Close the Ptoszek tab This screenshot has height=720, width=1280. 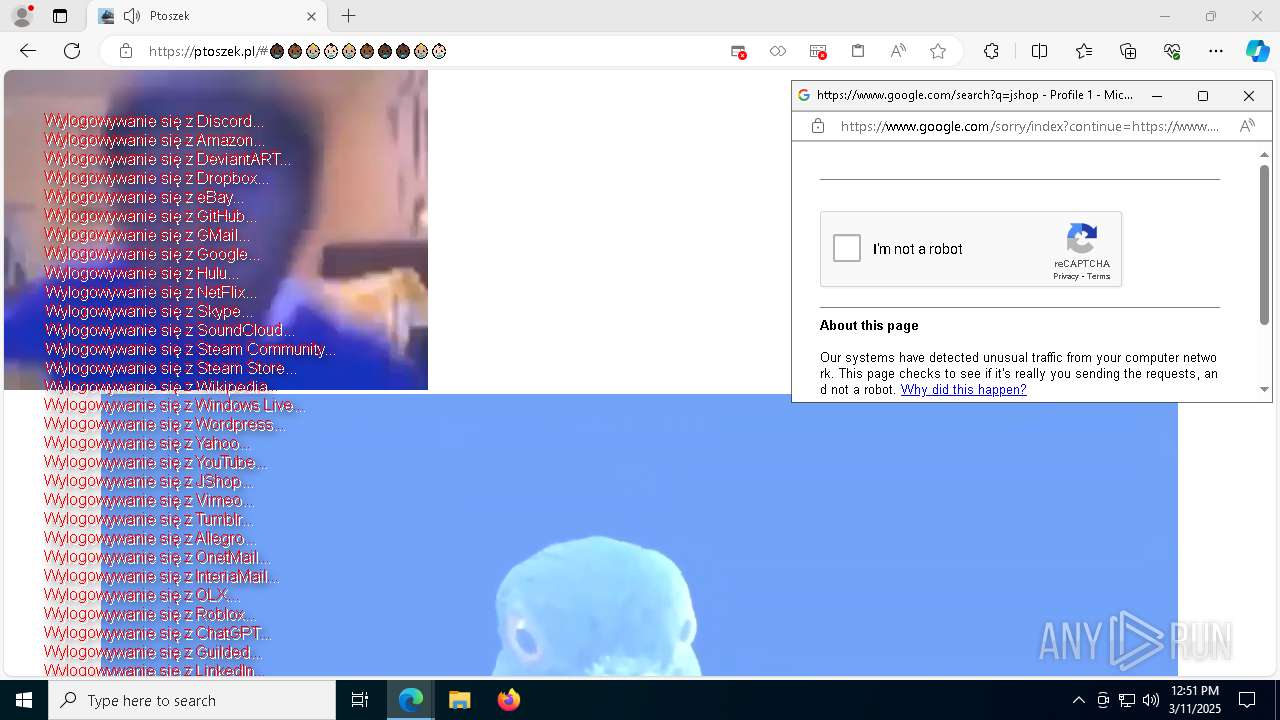coord(311,16)
